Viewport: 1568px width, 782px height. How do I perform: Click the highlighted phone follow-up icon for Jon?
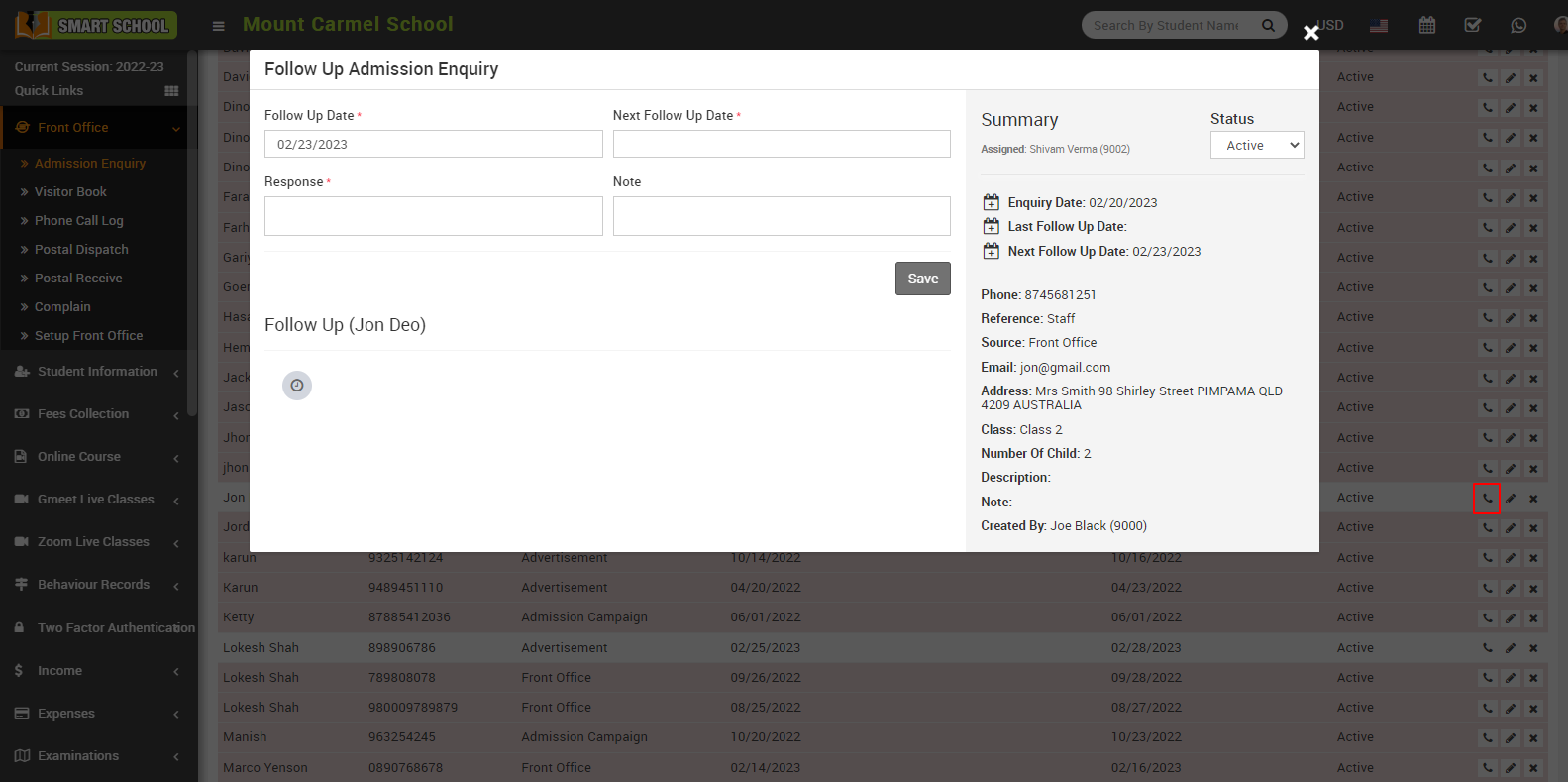pos(1487,499)
